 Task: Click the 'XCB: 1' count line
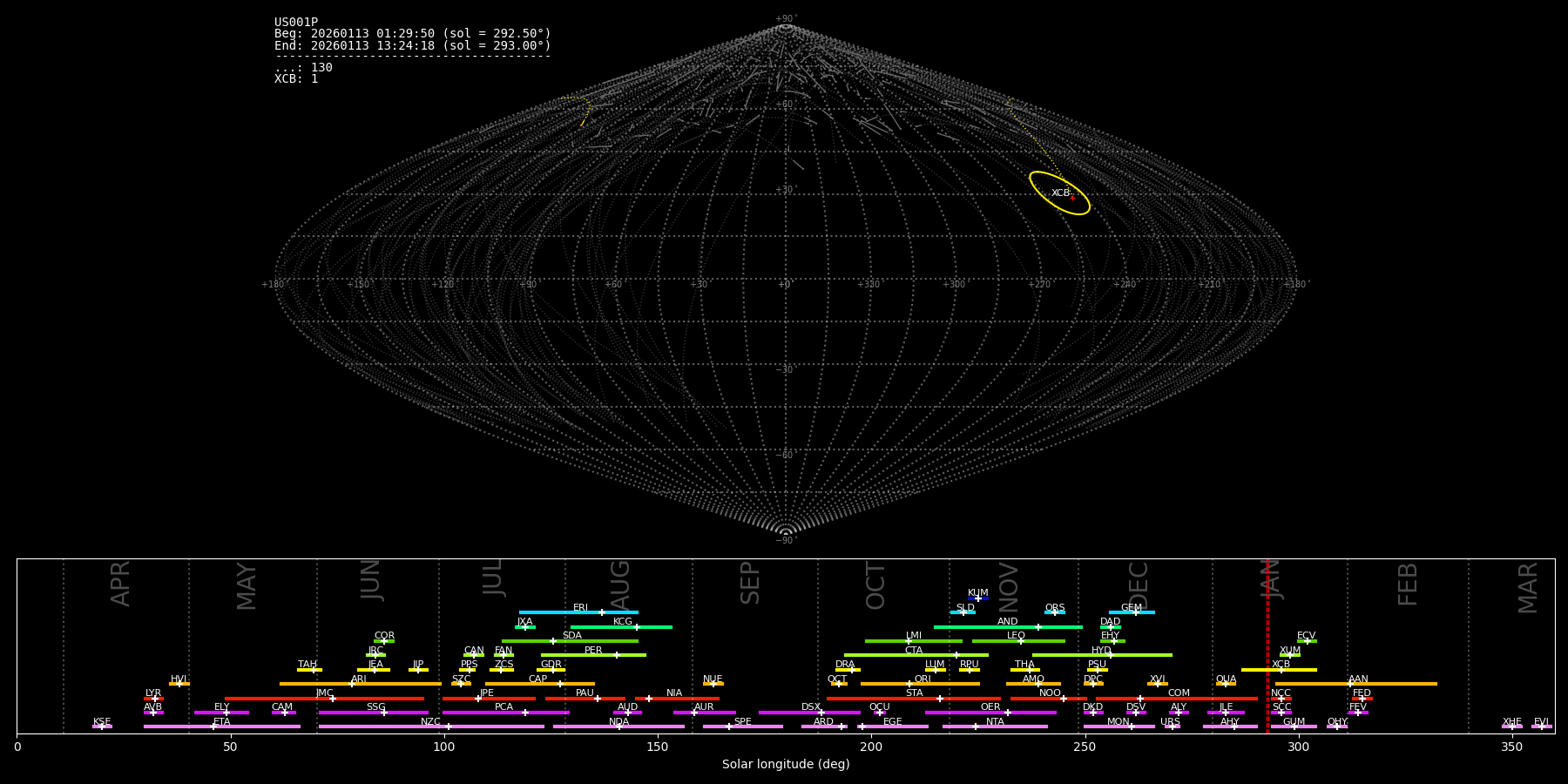[296, 78]
